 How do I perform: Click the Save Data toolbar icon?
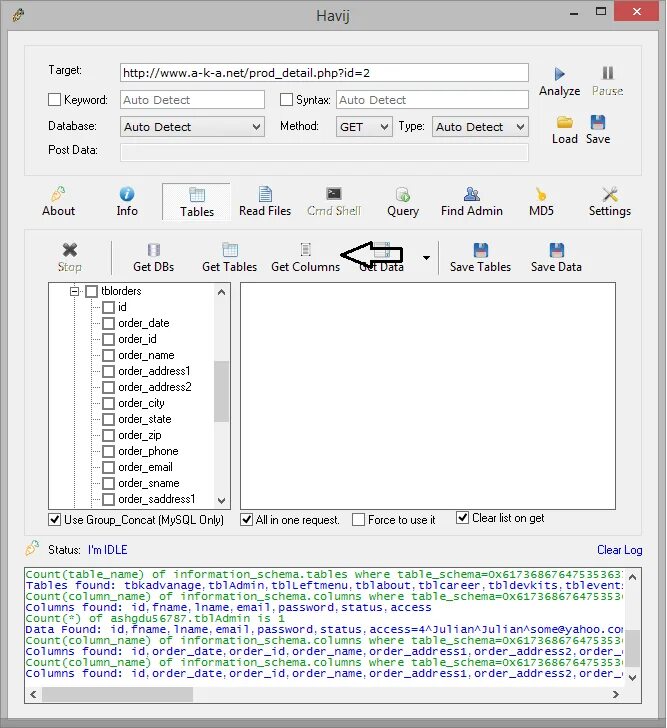click(557, 250)
